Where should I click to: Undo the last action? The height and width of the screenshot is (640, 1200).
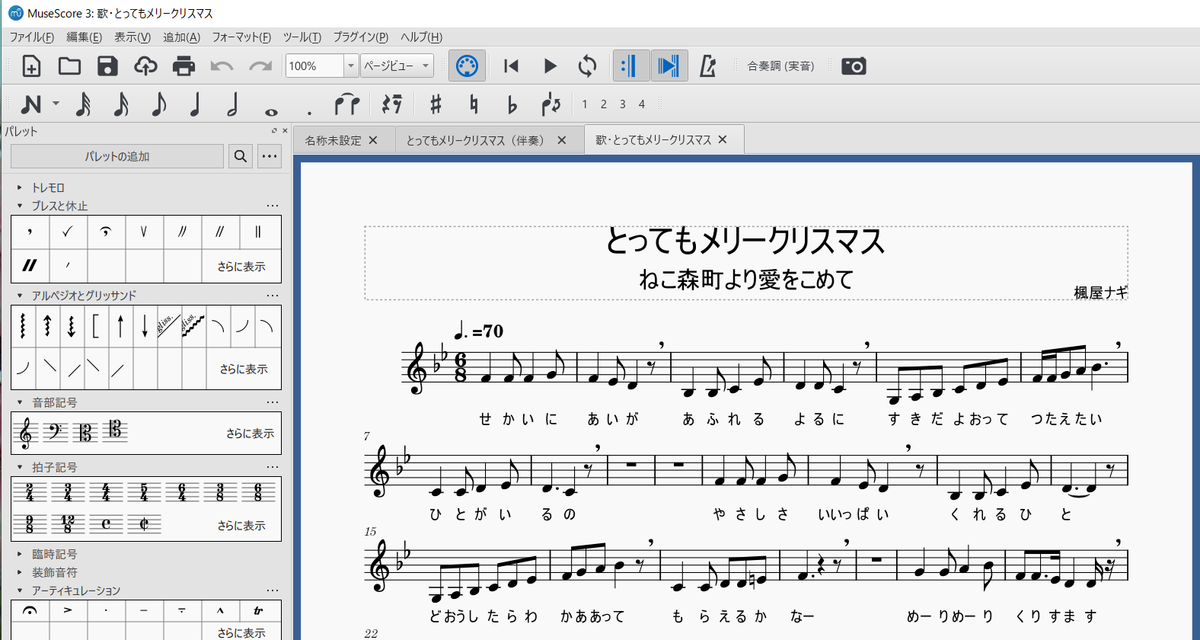point(222,66)
